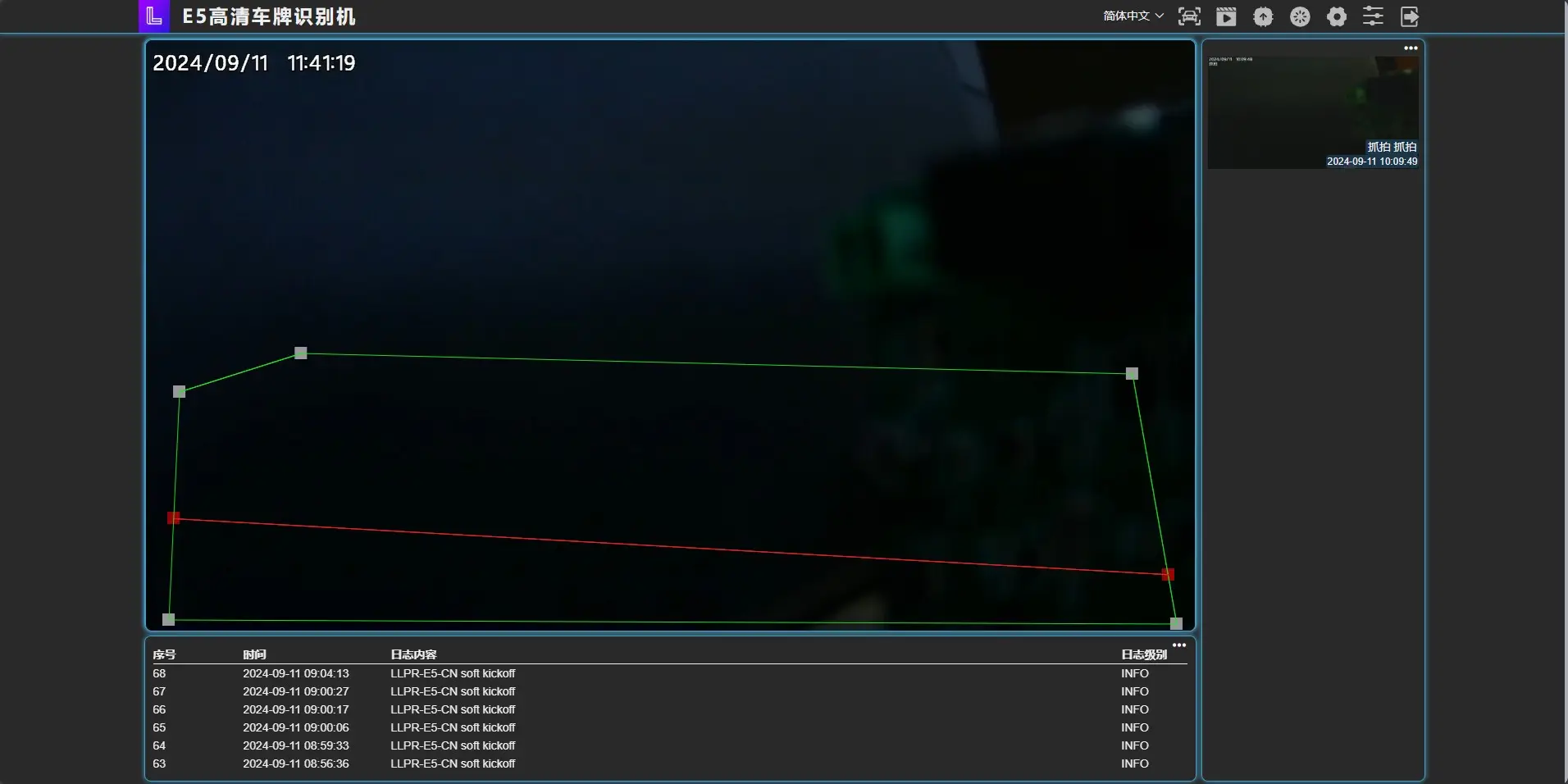Open the license plate recognition view icon
The width and height of the screenshot is (1568, 784).
click(1189, 16)
